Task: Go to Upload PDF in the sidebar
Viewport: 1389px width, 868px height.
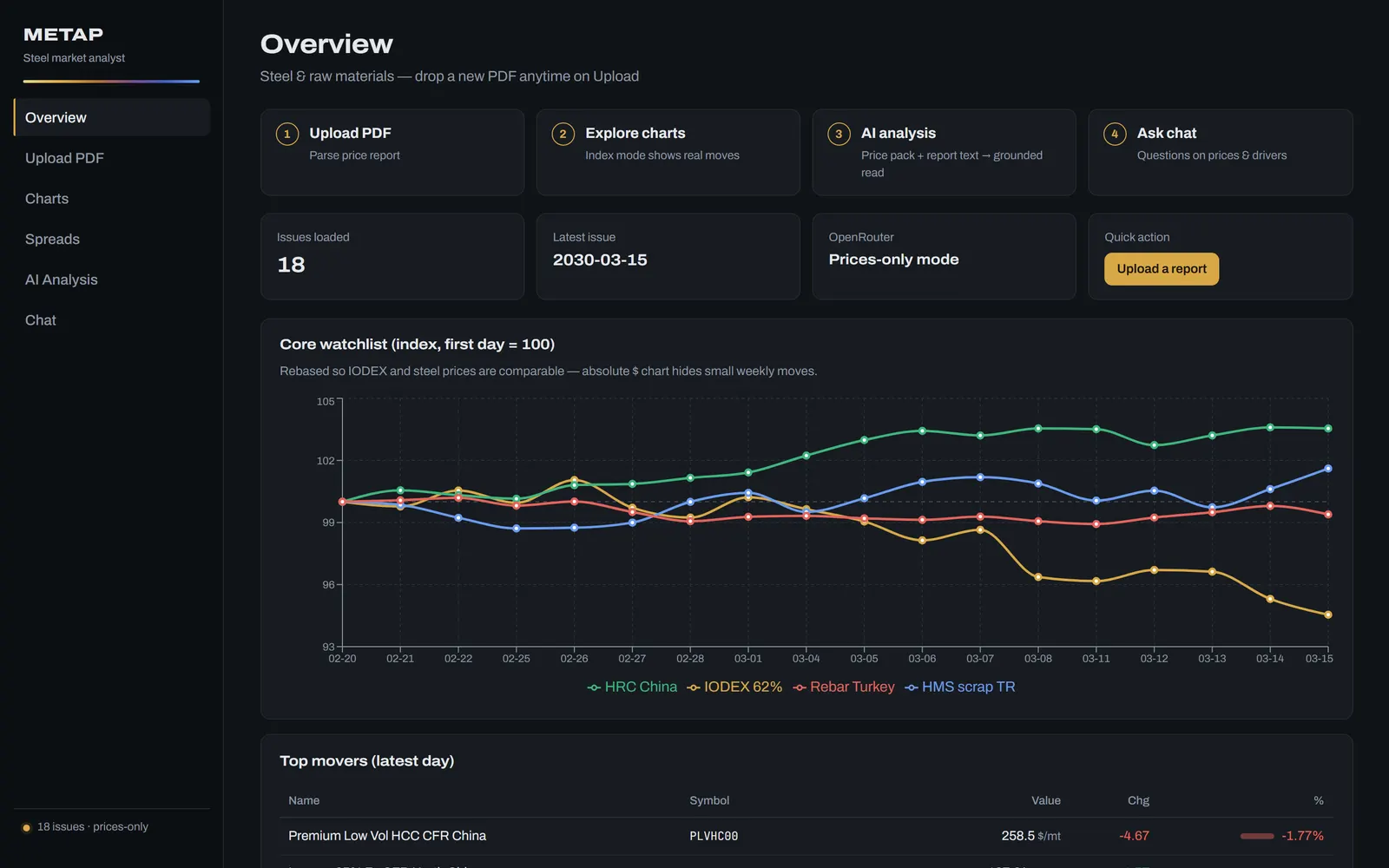Action: pos(112,158)
